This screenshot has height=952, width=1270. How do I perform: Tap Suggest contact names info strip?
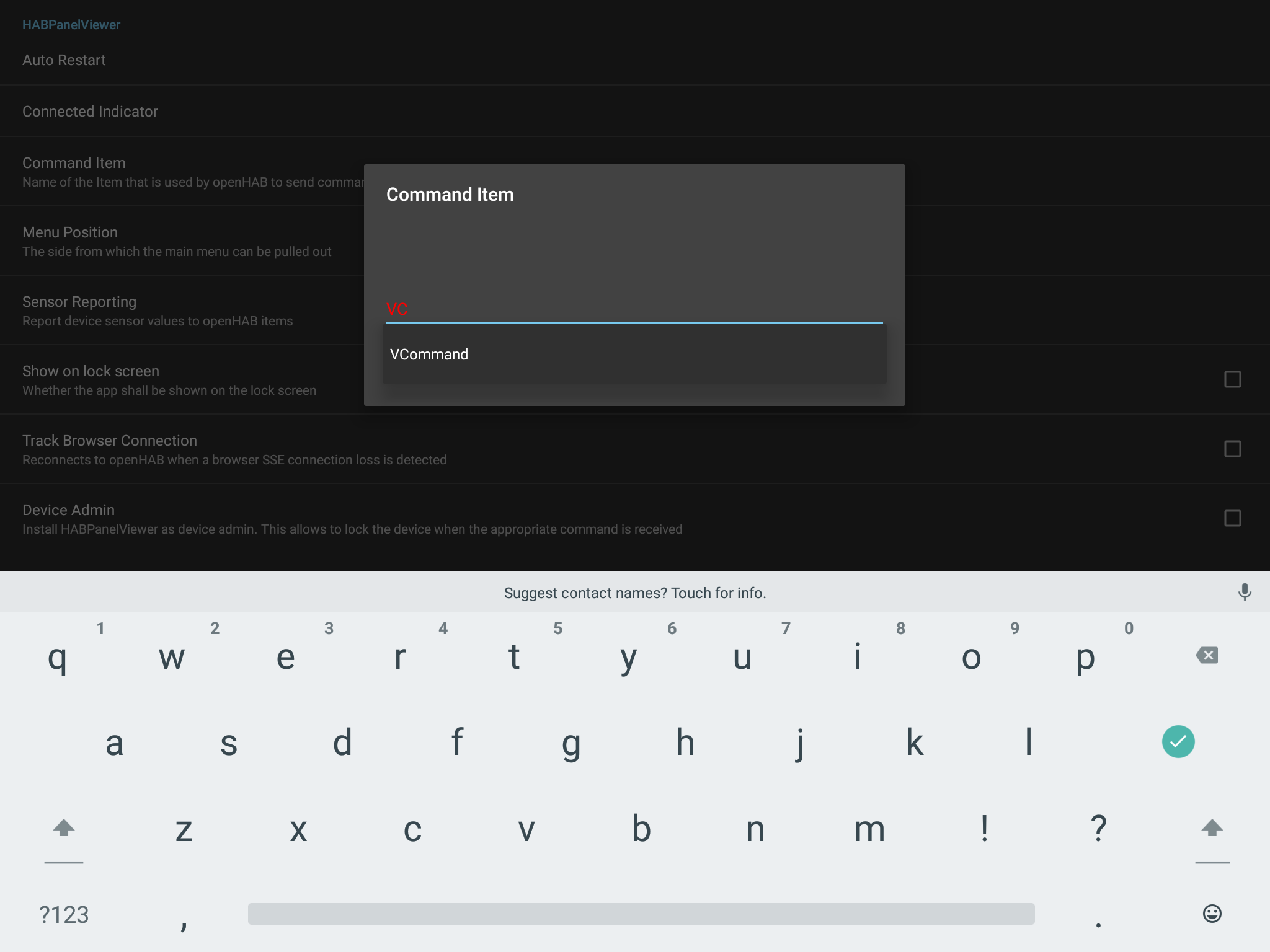(x=634, y=593)
